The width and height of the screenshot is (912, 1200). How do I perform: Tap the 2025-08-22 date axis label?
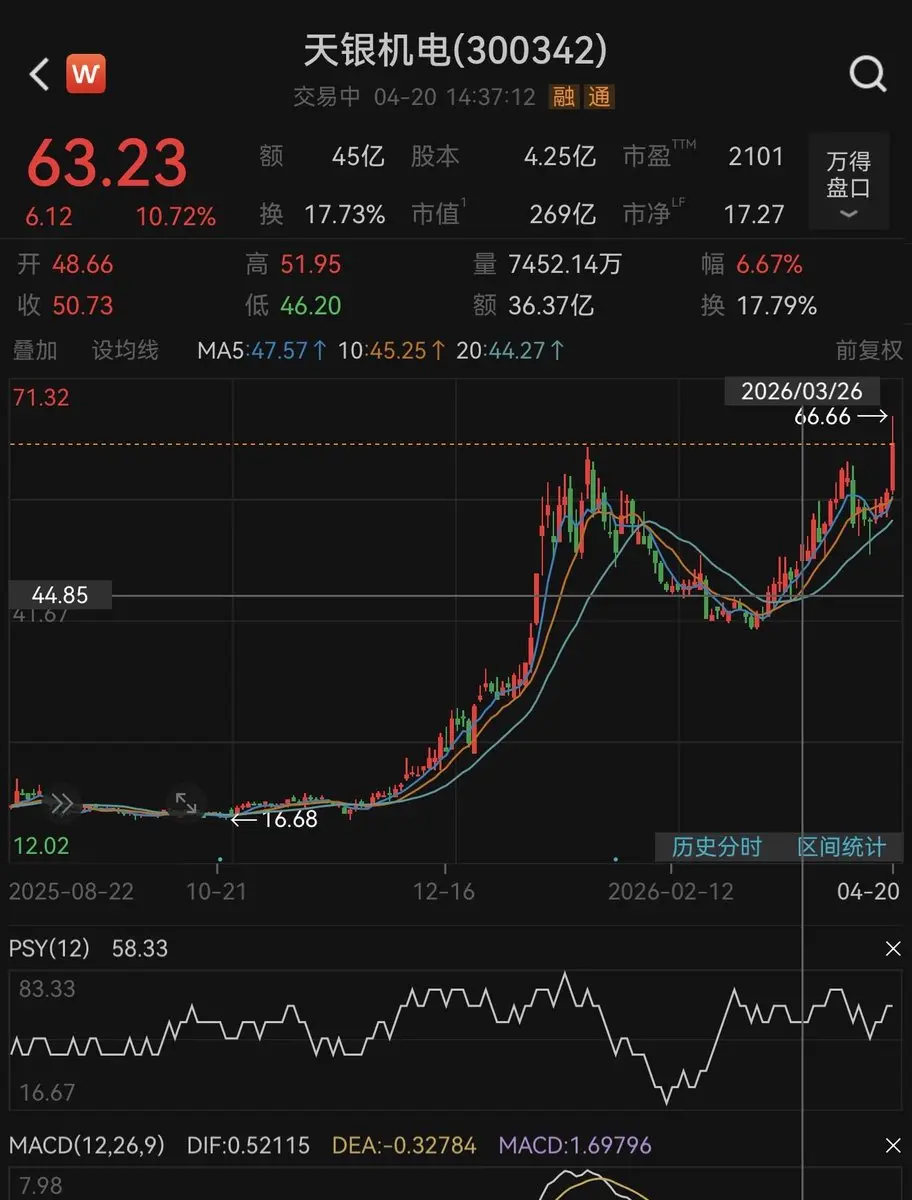(x=71, y=891)
